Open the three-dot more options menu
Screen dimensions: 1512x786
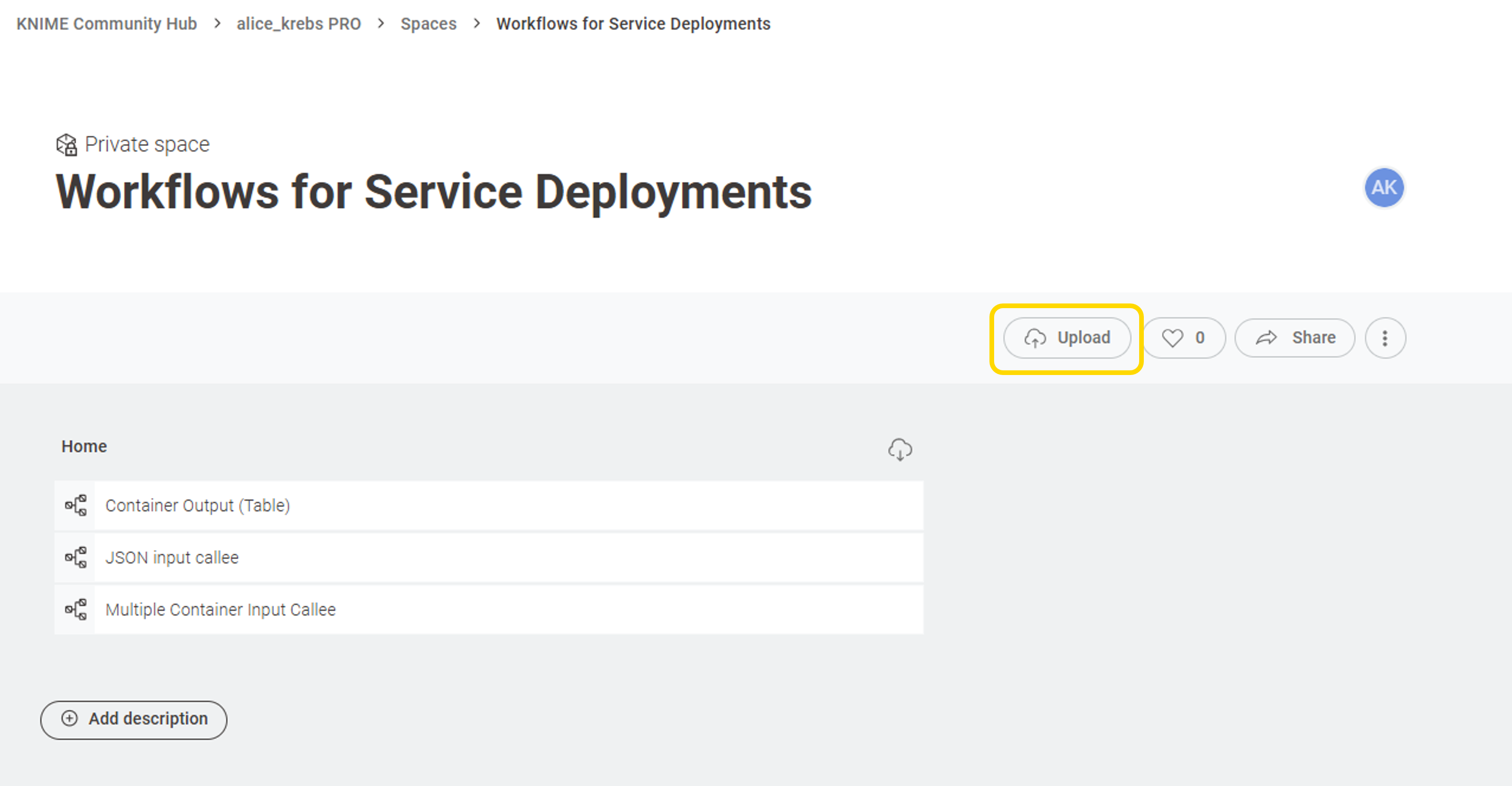(1385, 338)
